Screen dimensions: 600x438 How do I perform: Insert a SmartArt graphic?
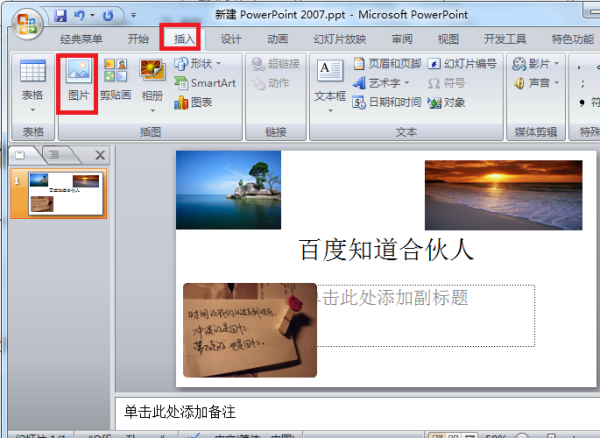tap(205, 83)
